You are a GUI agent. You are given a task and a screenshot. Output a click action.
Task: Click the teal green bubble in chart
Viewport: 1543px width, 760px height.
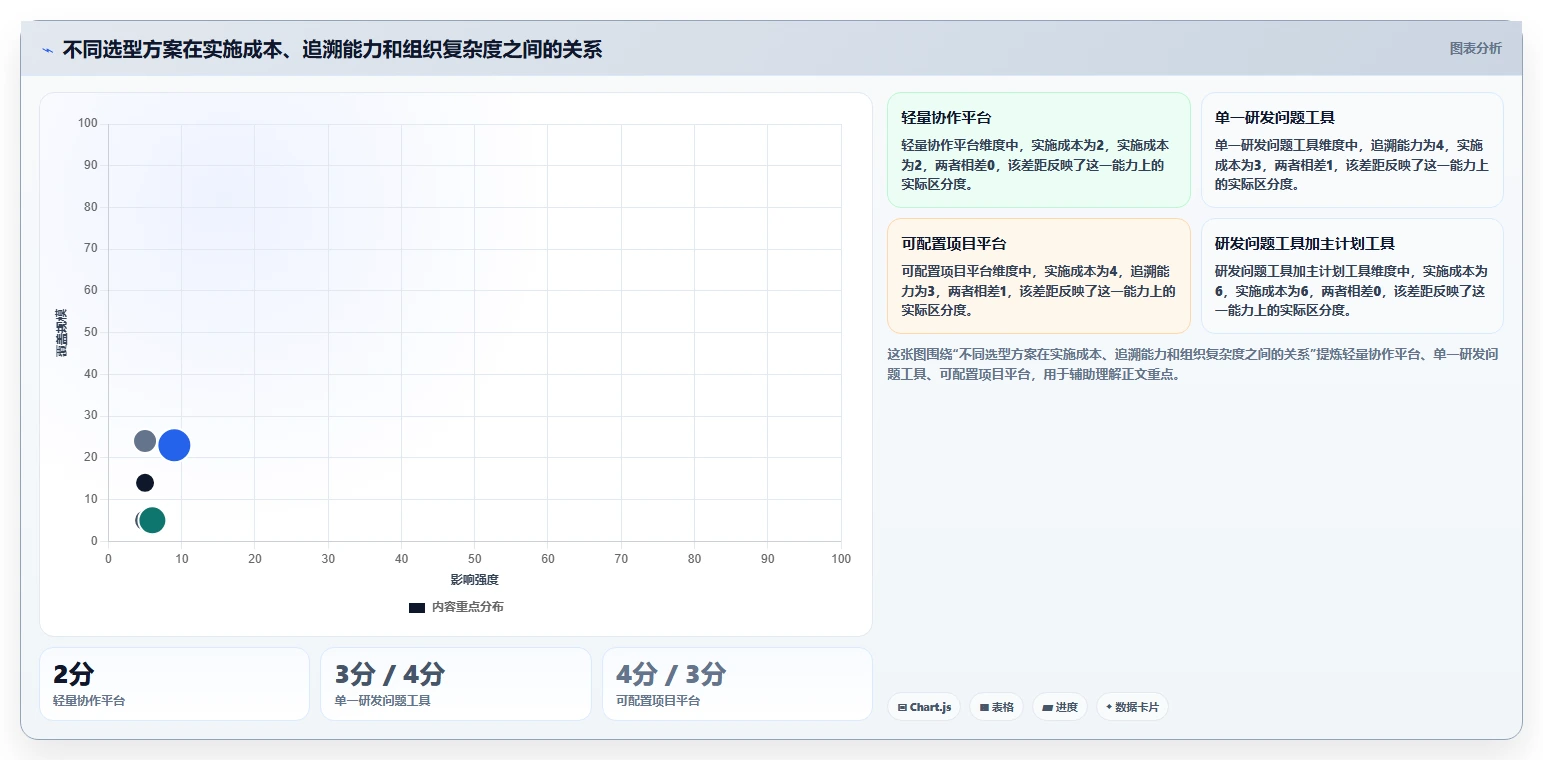coord(152,520)
